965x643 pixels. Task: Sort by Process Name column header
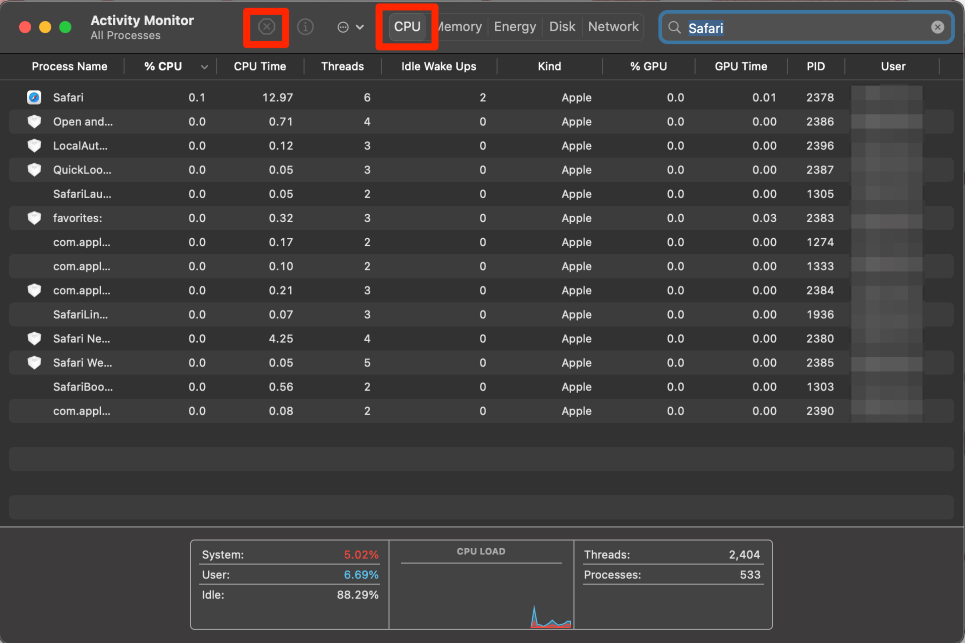(x=69, y=67)
